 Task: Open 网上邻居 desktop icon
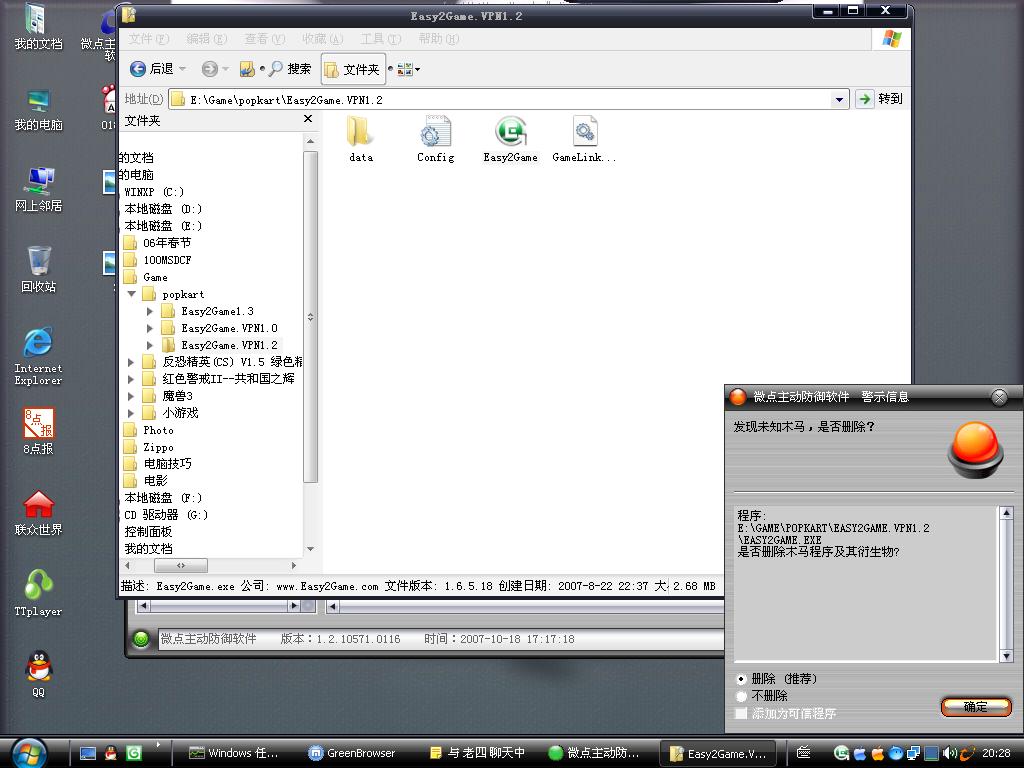pyautogui.click(x=38, y=189)
